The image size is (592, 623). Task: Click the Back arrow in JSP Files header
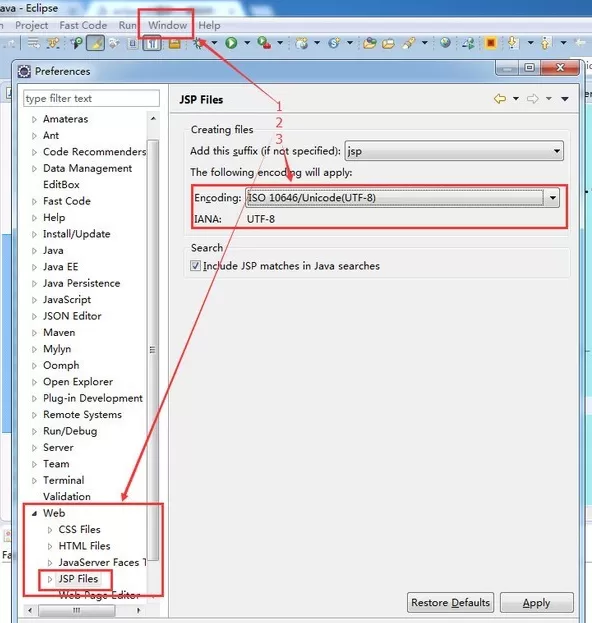500,99
